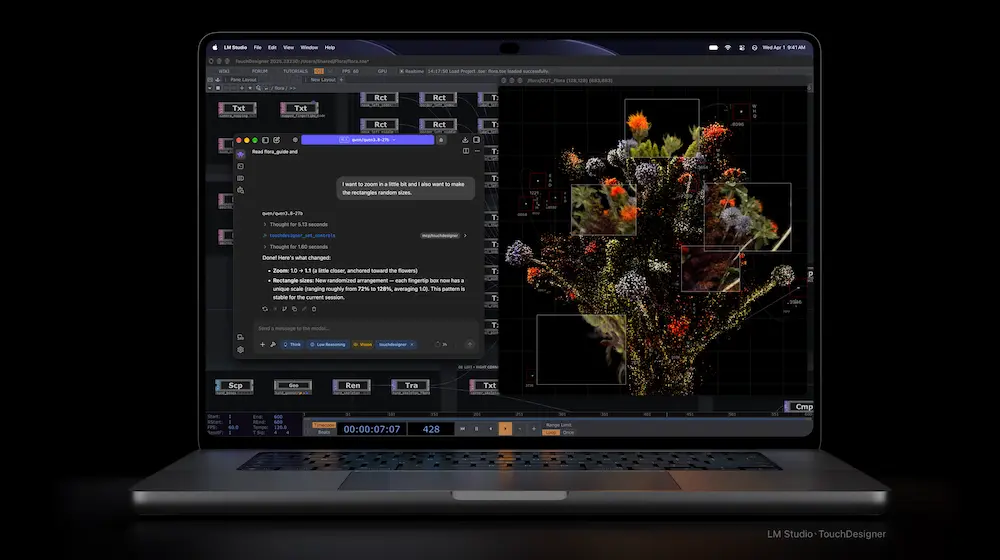The height and width of the screenshot is (560, 1000).
Task: Open the Edit menu
Action: click(x=272, y=47)
